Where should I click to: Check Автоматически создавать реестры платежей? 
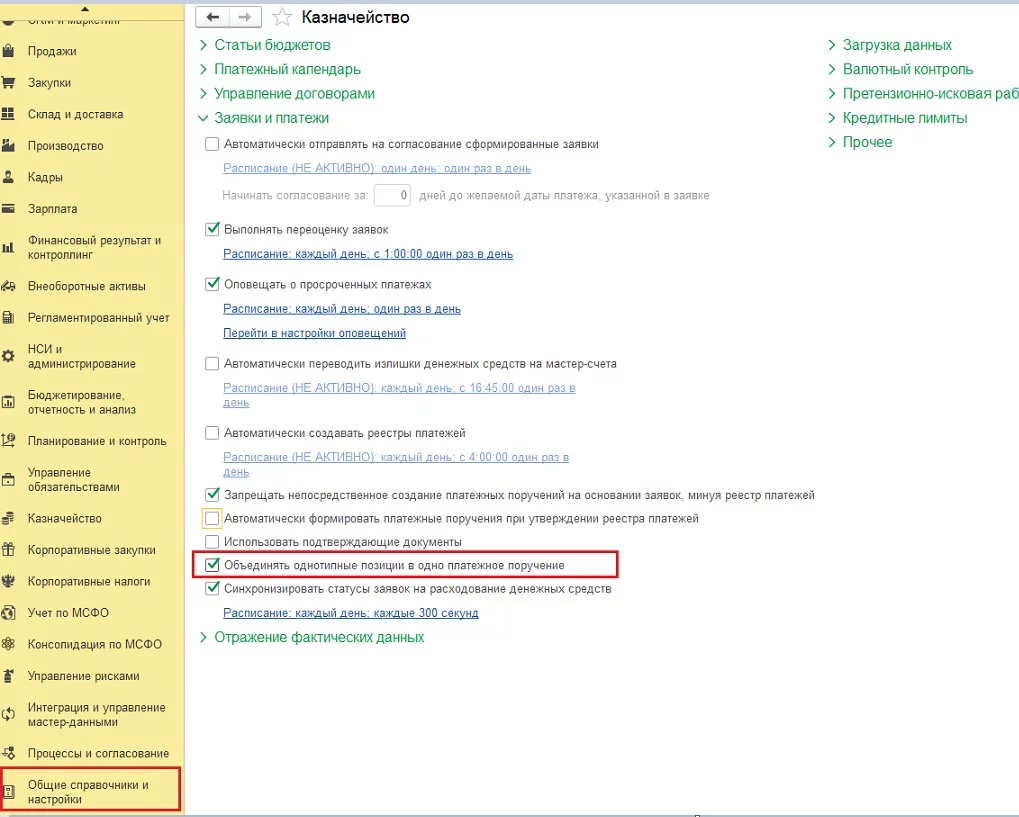212,433
